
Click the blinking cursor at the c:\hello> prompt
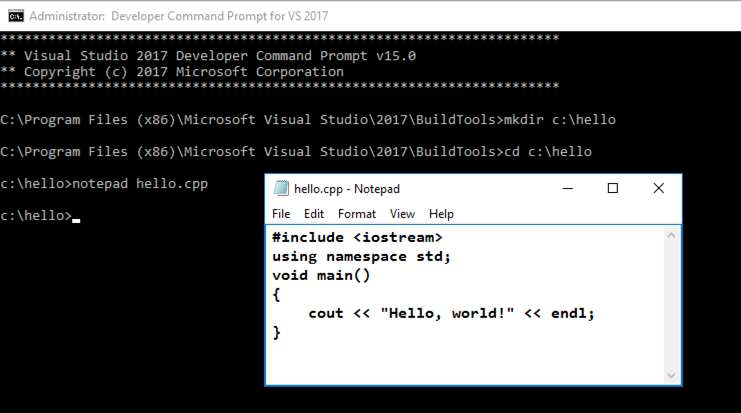(x=76, y=217)
